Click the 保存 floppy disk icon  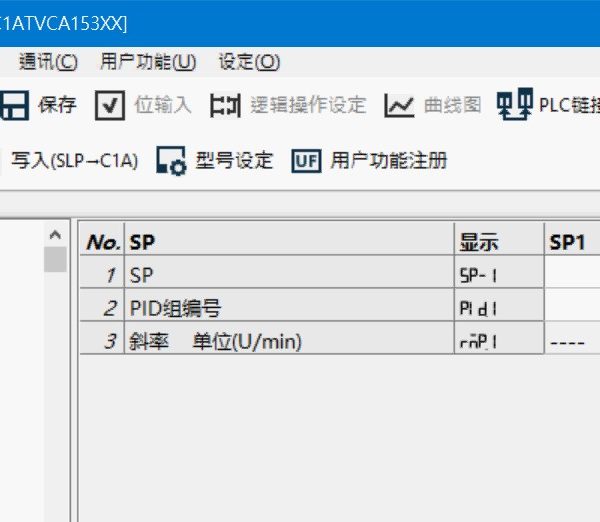[14, 105]
